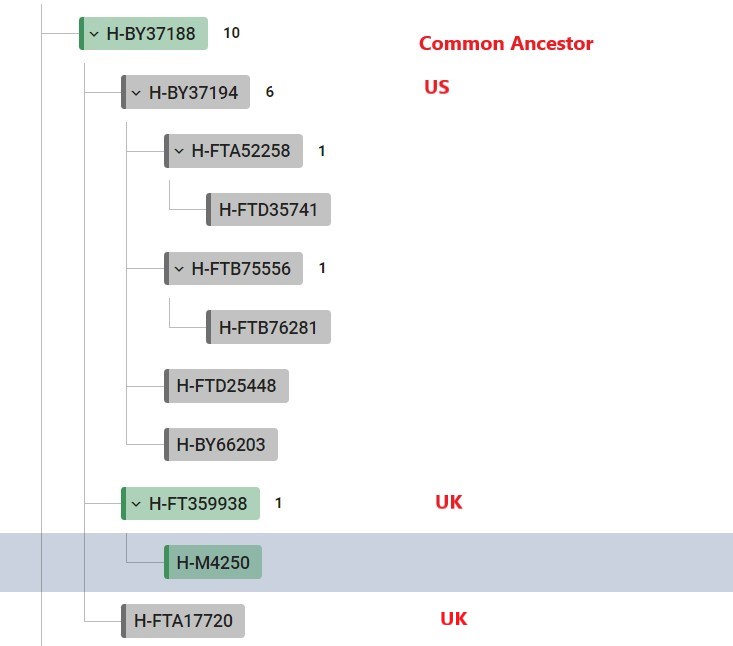Click the count 6 beside H-BY37194

point(270,92)
